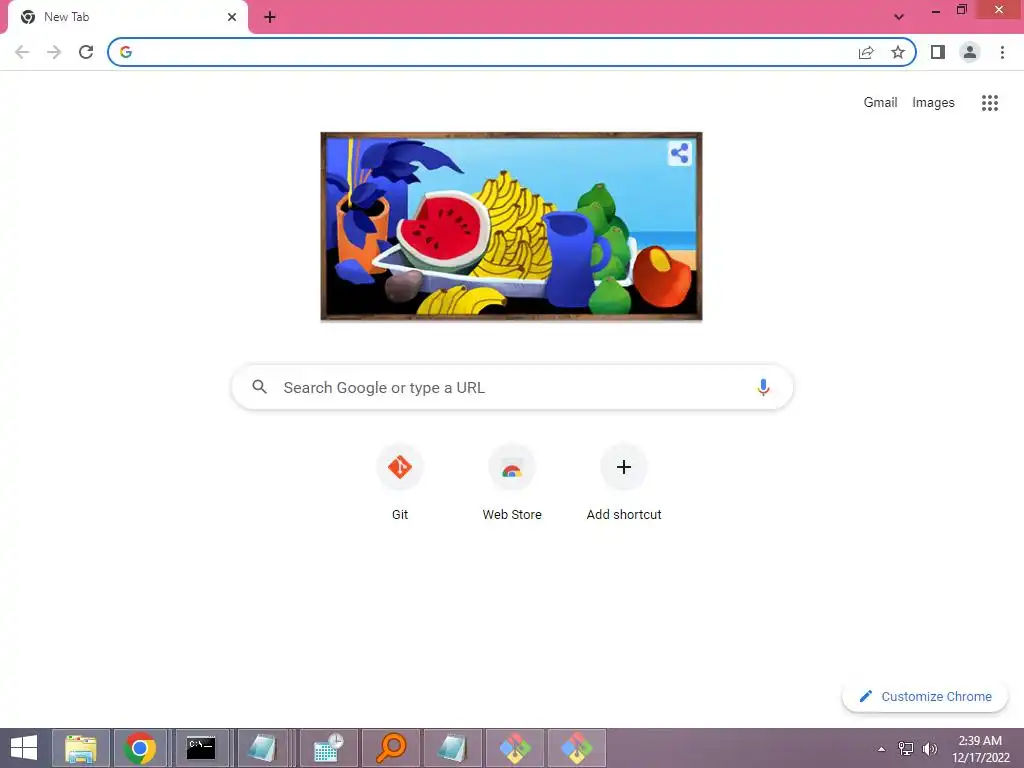The width and height of the screenshot is (1024, 768).
Task: Minimize the Chrome window
Action: 936,11
